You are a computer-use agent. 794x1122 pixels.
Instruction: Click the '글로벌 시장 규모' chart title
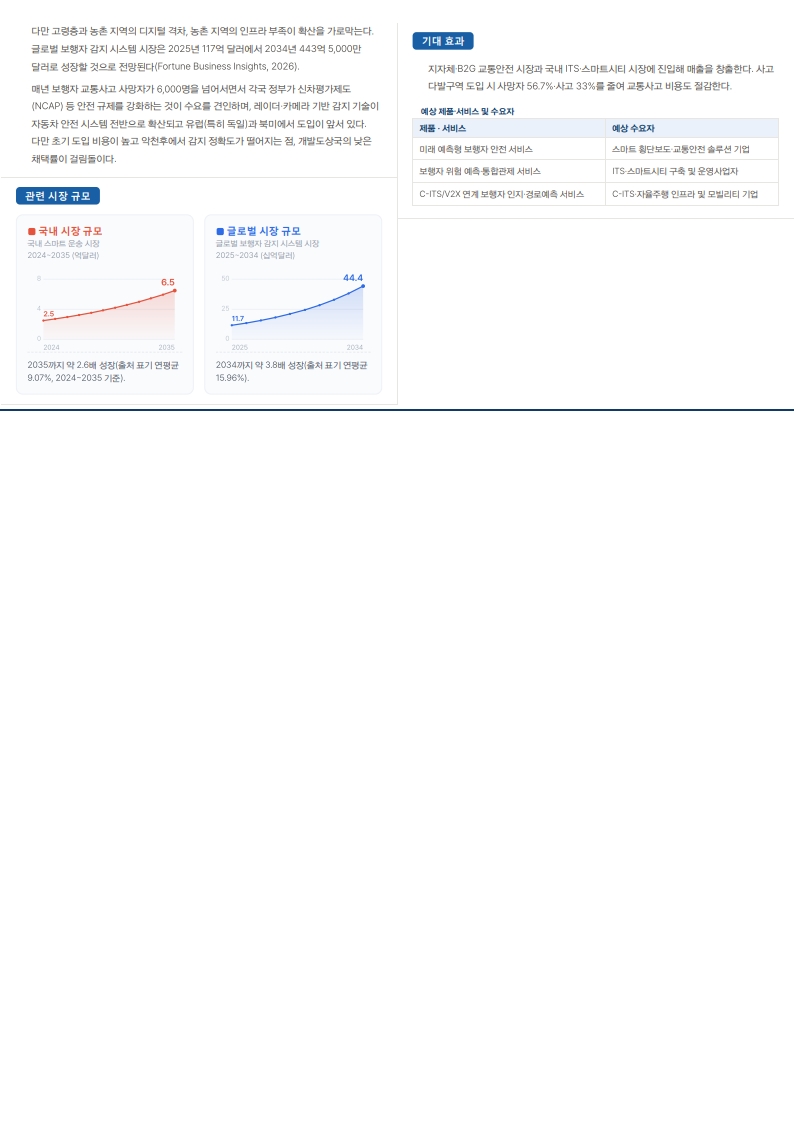[x=264, y=231]
